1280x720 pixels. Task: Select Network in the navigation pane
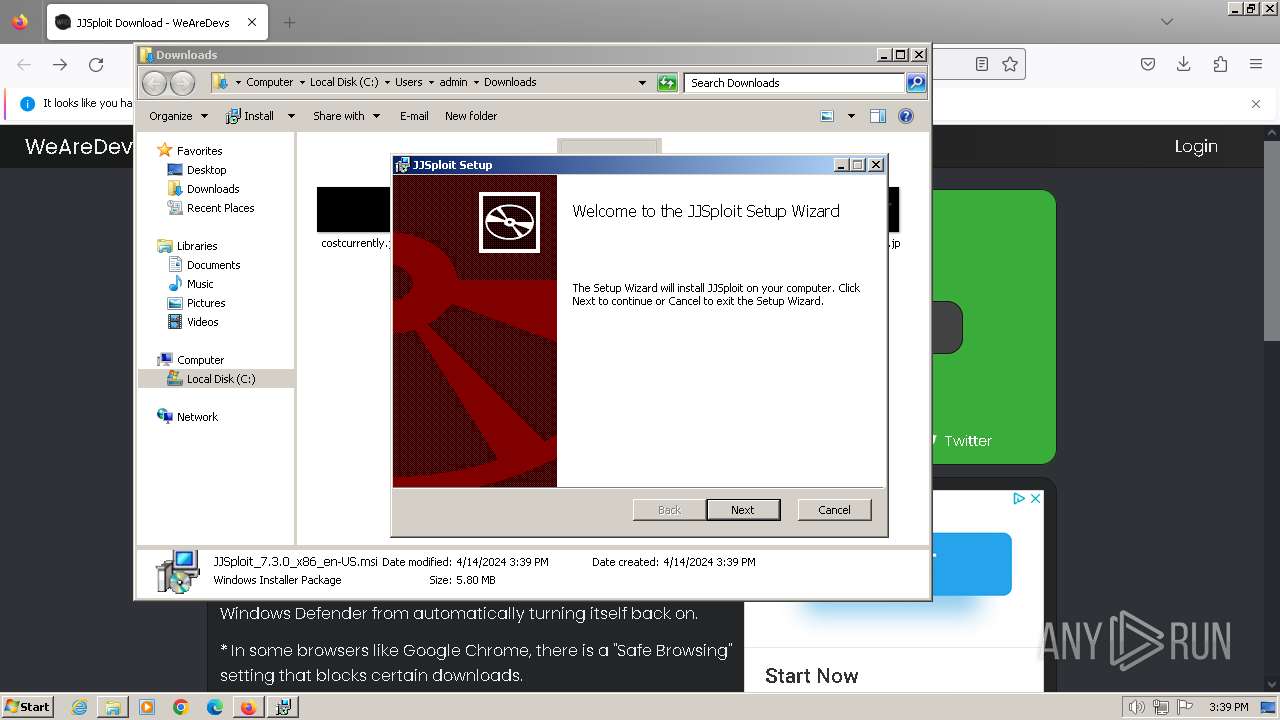click(x=197, y=417)
